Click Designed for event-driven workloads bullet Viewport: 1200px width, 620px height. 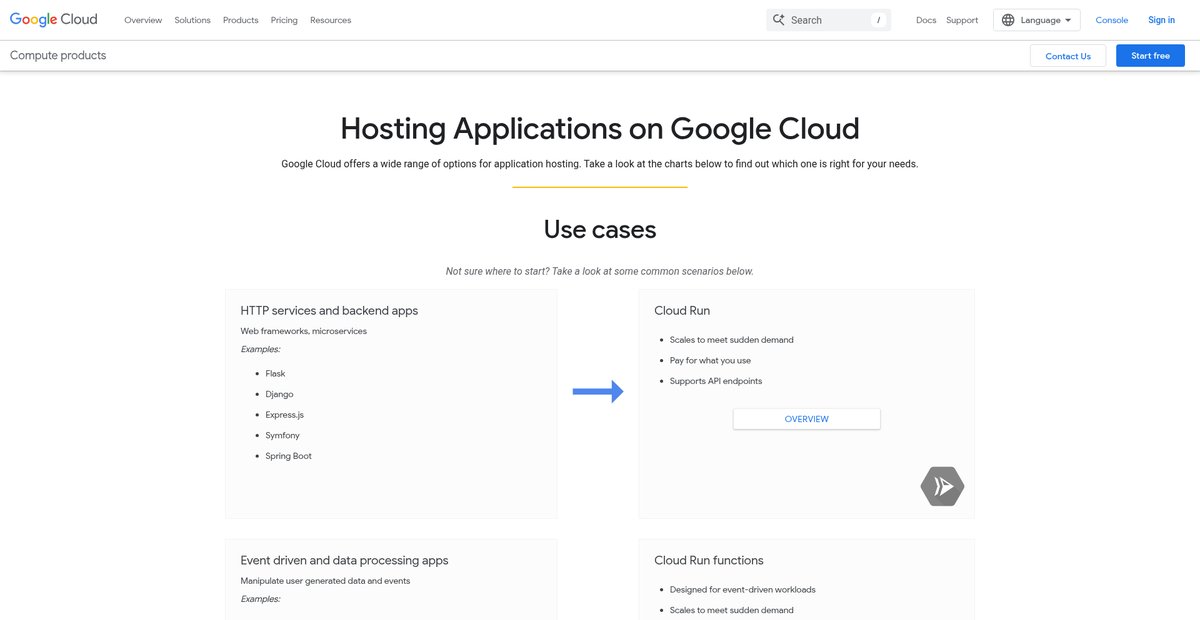[743, 590]
